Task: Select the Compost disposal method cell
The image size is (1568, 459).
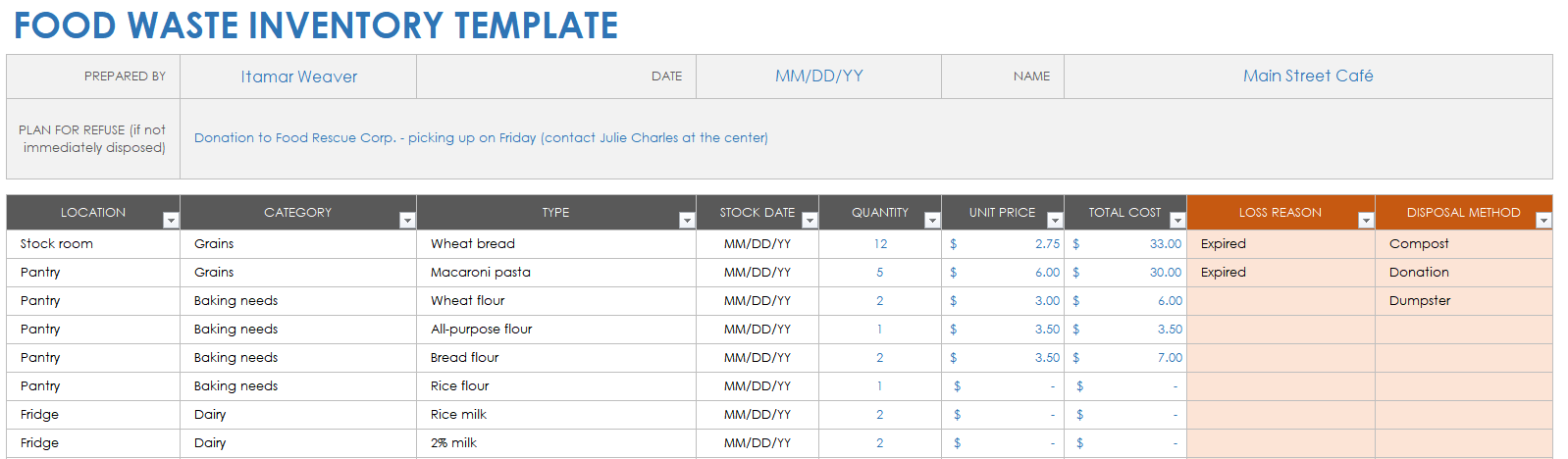Action: (x=1419, y=244)
